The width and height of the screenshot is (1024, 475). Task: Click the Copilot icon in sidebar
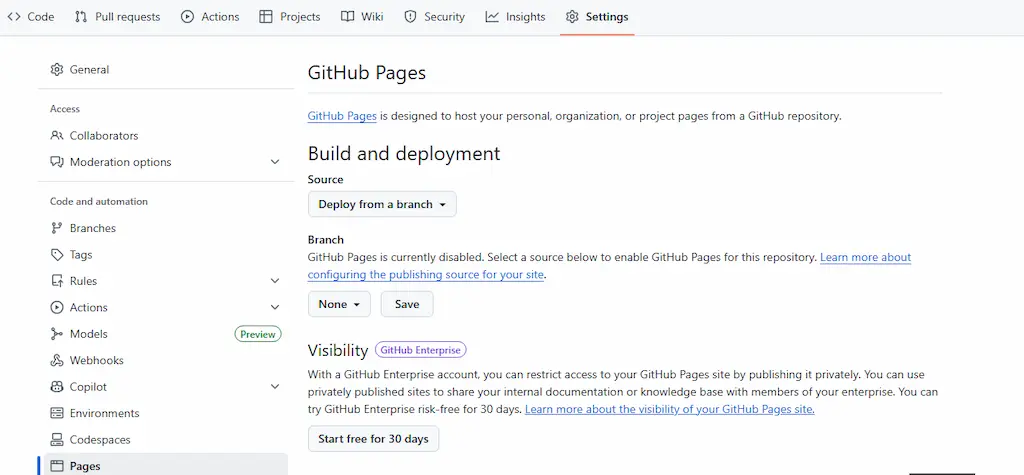click(57, 387)
